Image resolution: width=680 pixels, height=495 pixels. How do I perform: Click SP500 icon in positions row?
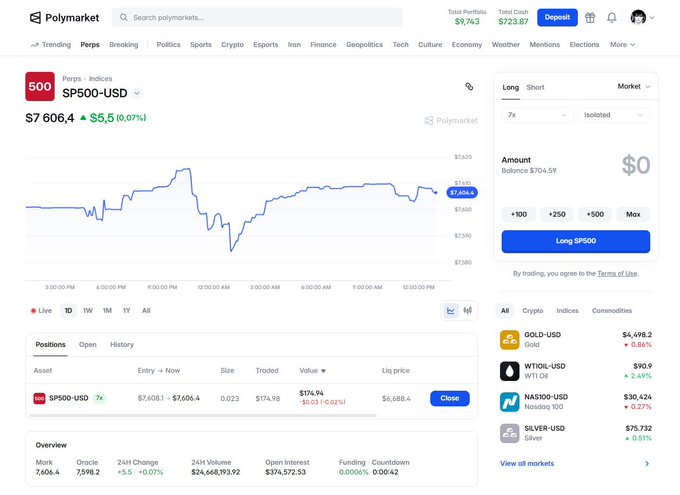pos(39,398)
